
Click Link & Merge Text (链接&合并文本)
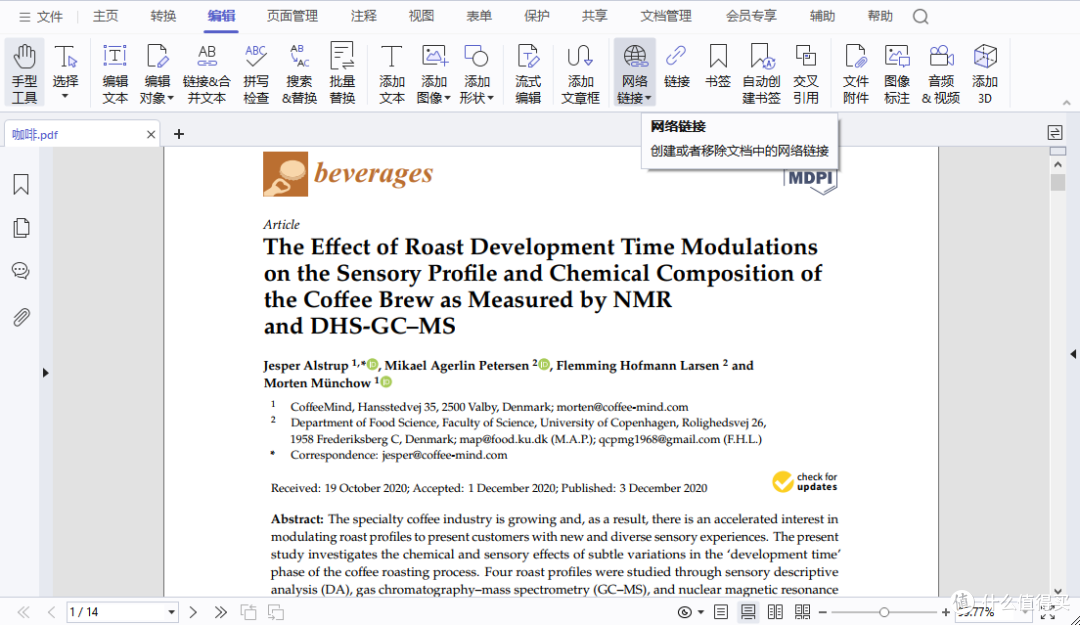(207, 73)
